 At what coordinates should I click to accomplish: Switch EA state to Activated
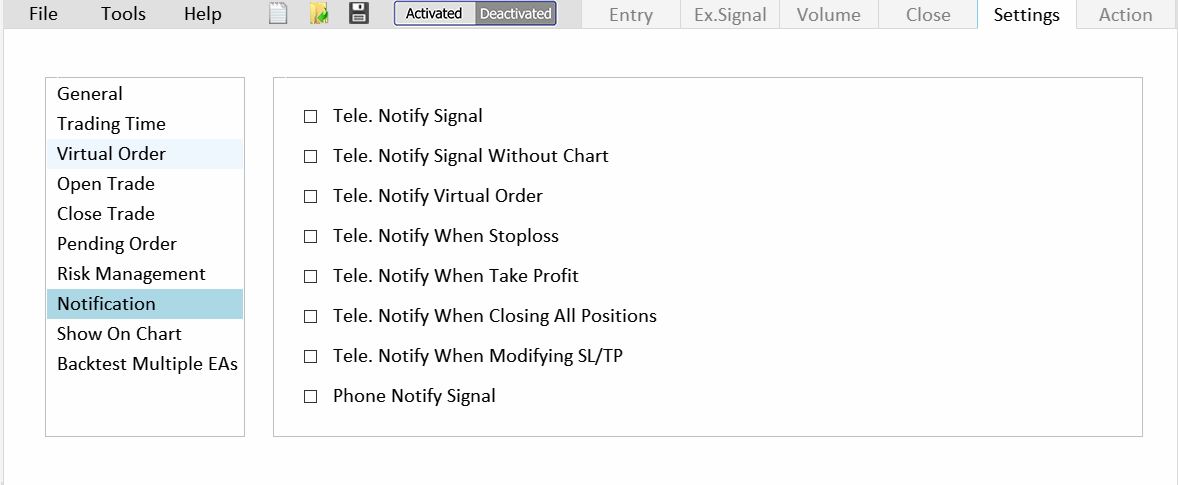click(x=434, y=14)
